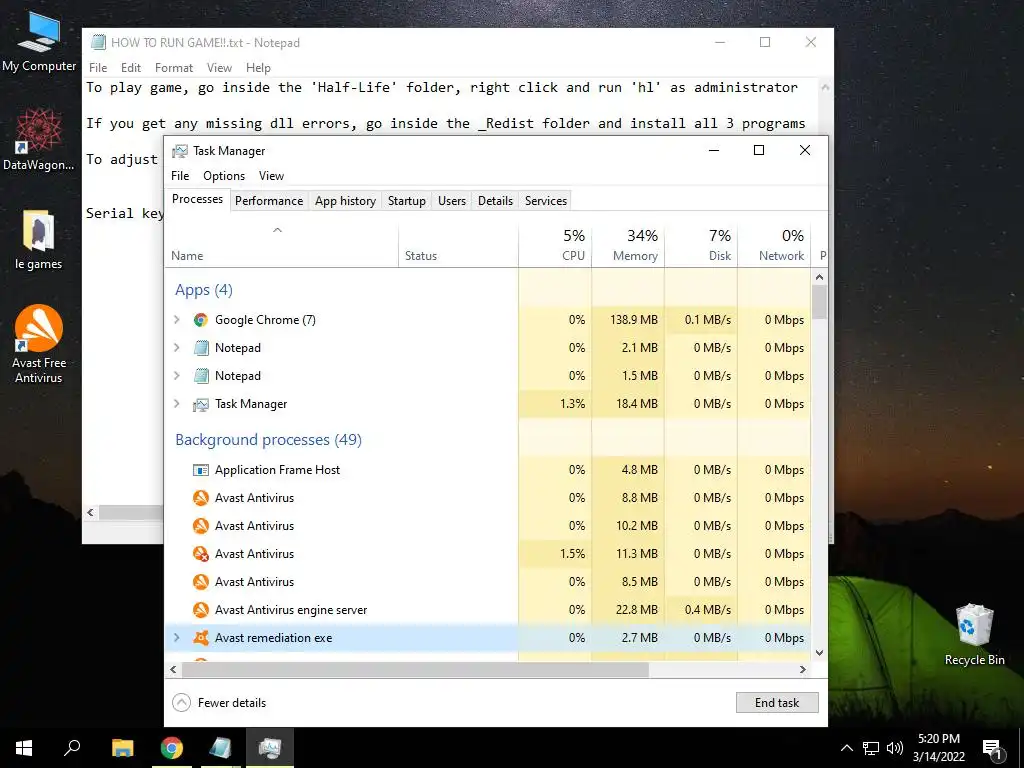Open Task Manager Options menu
The width and height of the screenshot is (1024, 768).
tap(224, 176)
